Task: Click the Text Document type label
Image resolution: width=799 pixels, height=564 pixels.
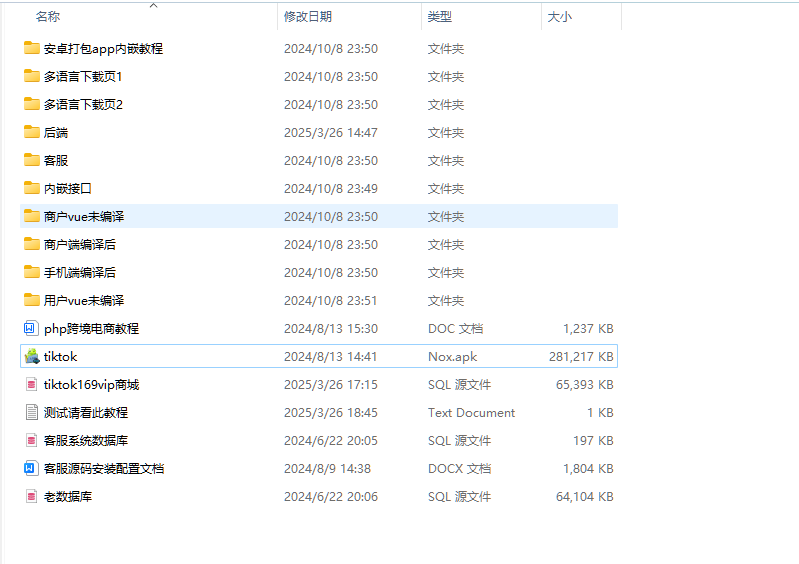Action: (x=471, y=413)
